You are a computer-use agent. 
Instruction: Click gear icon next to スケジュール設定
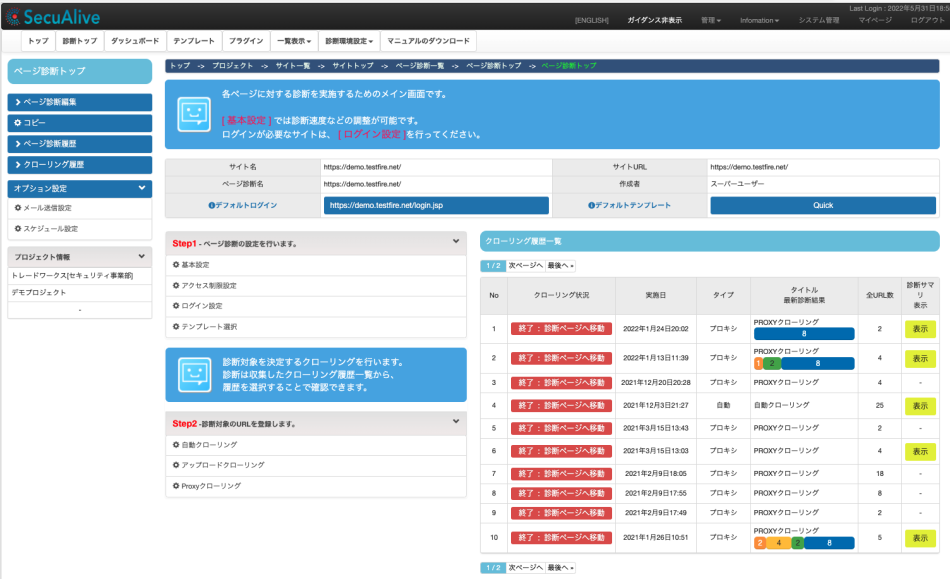(18, 228)
